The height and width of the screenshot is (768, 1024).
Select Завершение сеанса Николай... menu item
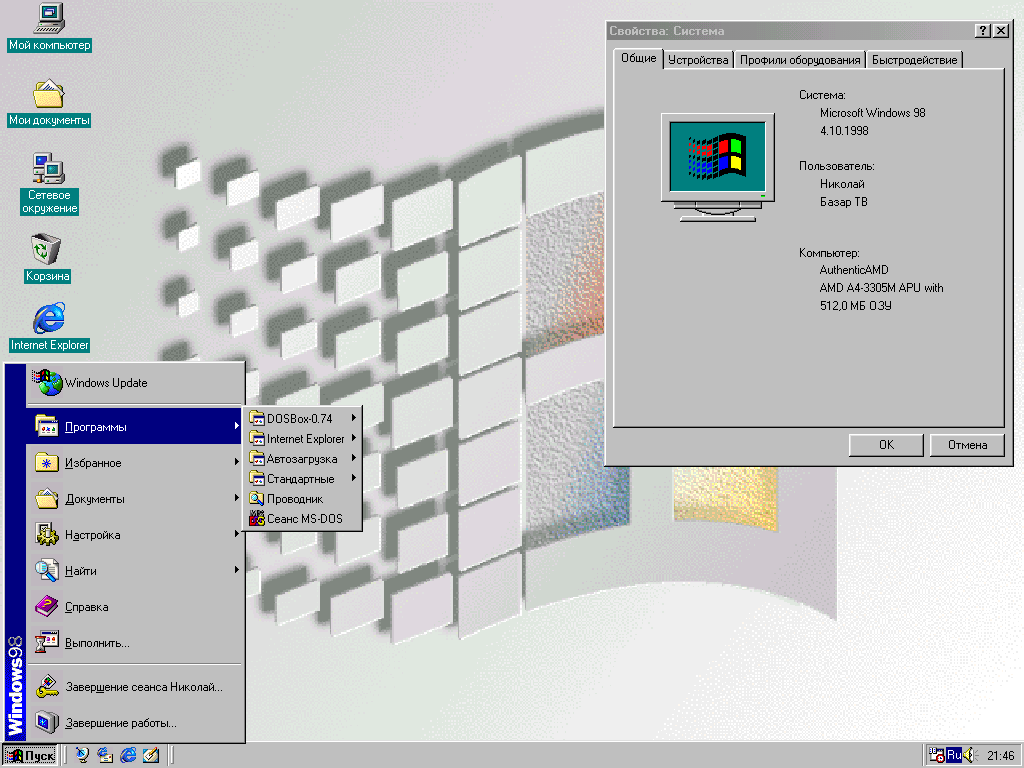[135, 686]
